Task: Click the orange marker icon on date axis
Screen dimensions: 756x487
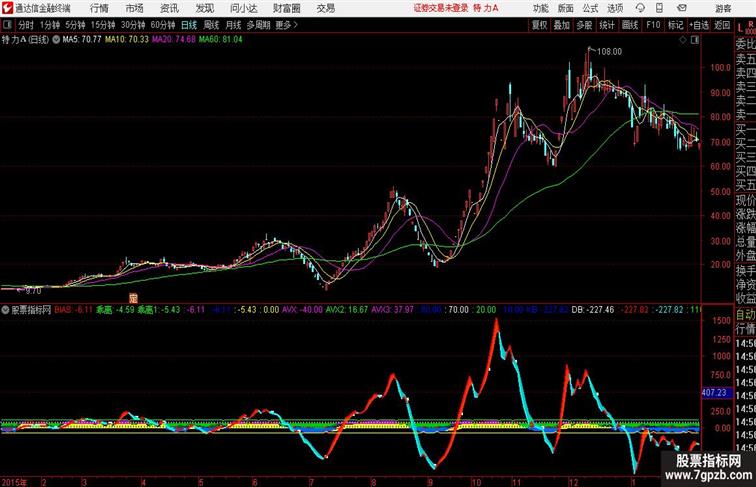Action: pyautogui.click(x=134, y=298)
